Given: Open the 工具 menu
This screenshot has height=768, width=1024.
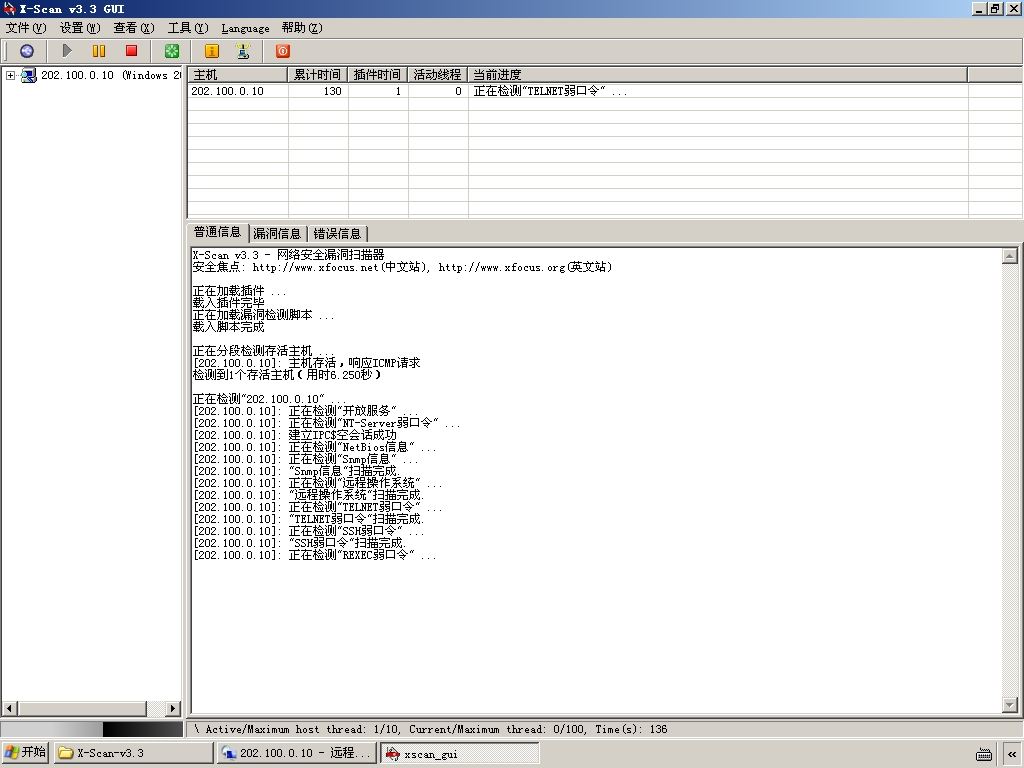Looking at the screenshot, I should [187, 28].
